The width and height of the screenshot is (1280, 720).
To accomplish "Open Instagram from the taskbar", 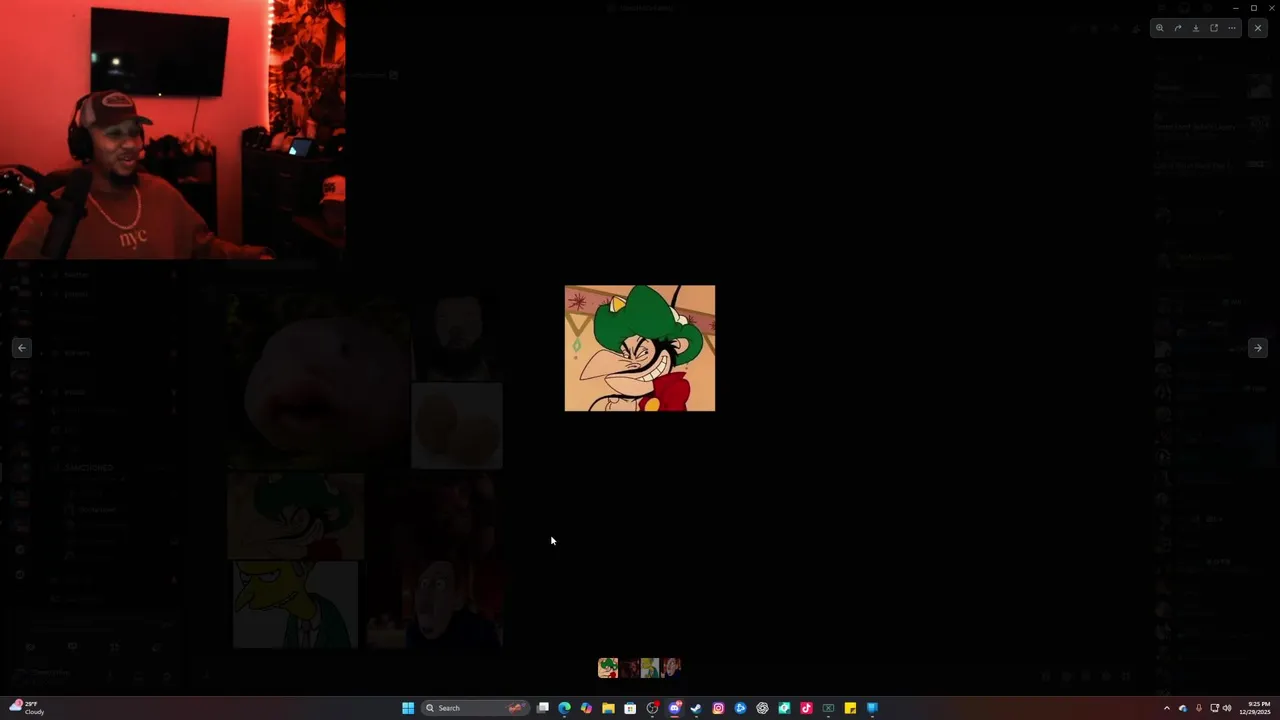I will (x=718, y=708).
